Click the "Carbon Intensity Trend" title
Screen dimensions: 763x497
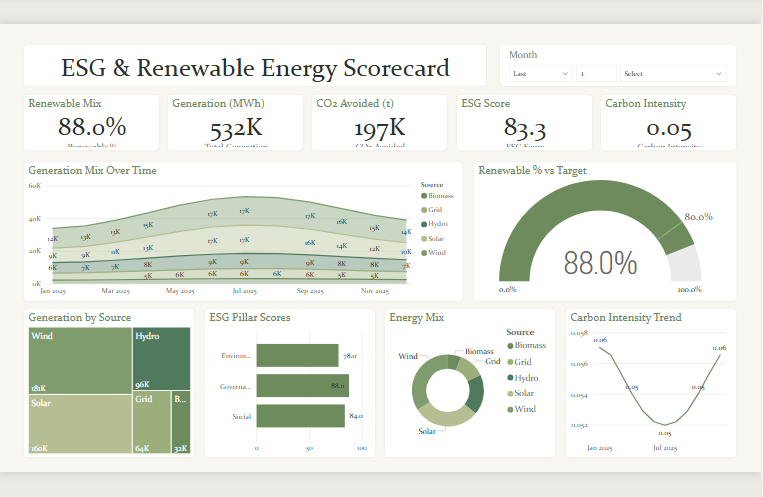[626, 317]
